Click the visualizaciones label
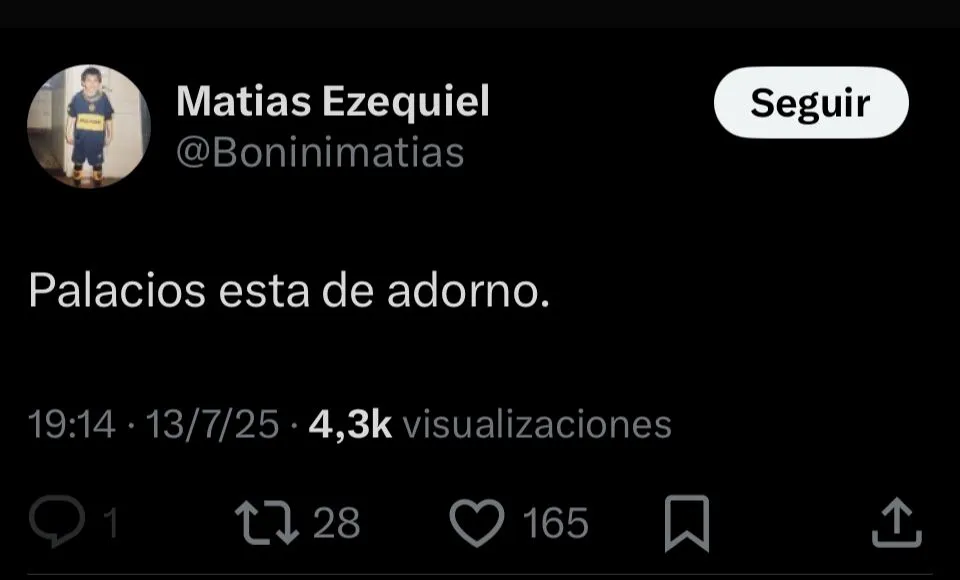 click(537, 424)
